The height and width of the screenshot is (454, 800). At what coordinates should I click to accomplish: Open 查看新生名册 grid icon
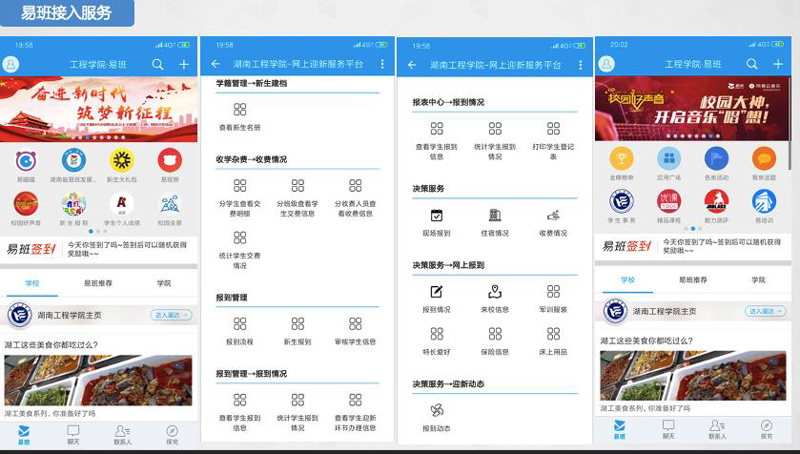pyautogui.click(x=240, y=110)
